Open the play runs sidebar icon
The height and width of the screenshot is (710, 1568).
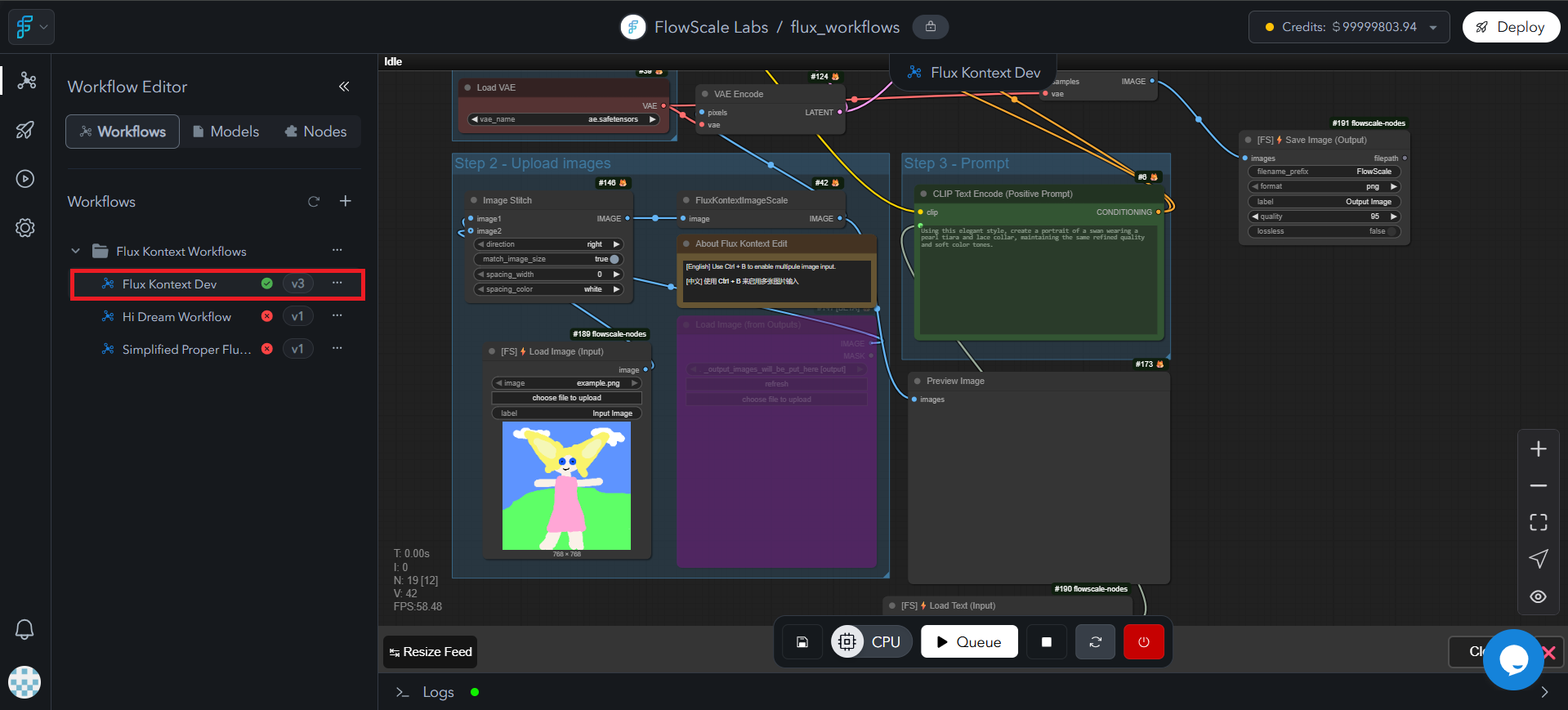(25, 179)
